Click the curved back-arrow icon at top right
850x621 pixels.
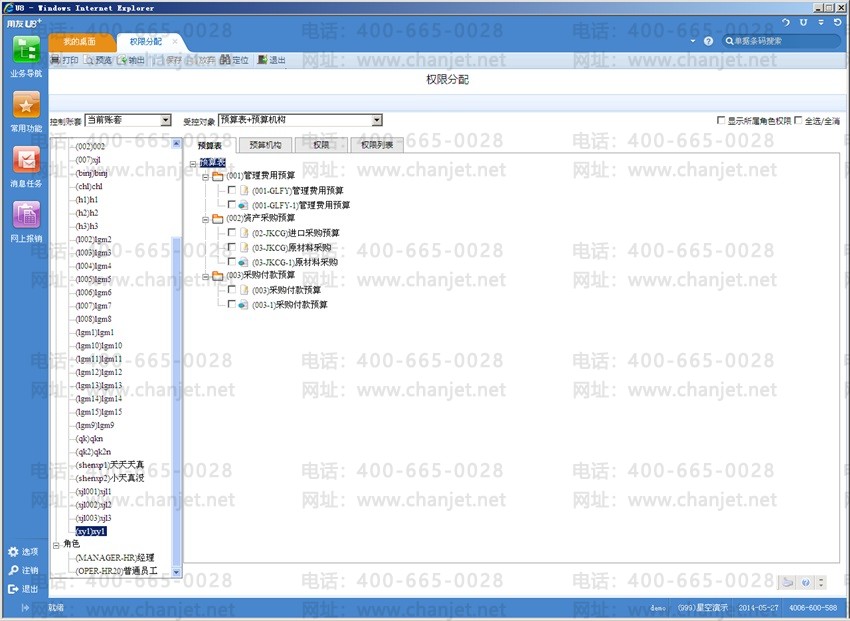(786, 22)
